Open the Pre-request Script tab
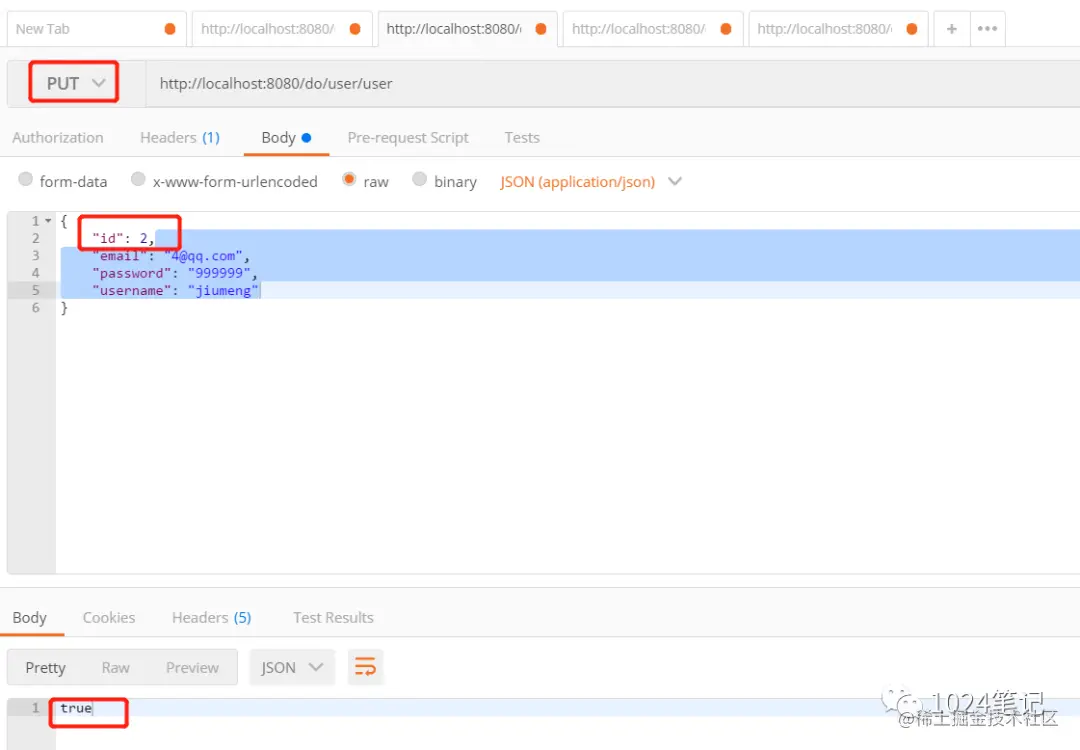1080x750 pixels. (x=408, y=138)
